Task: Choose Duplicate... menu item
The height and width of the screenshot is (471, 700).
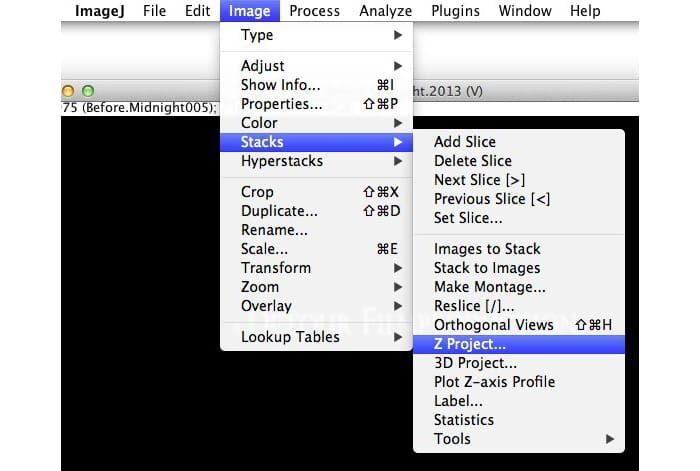Action: pos(316,211)
